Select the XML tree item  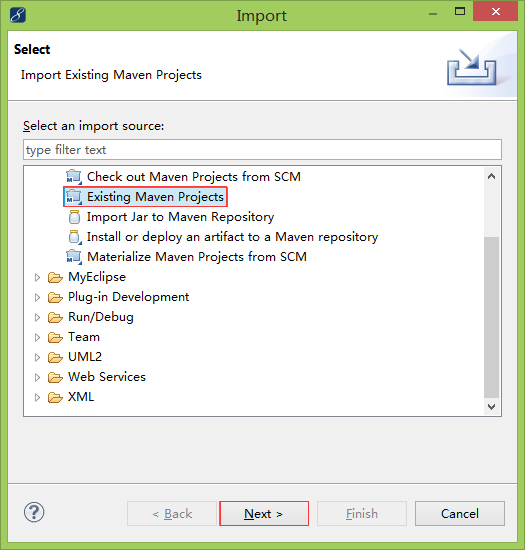point(81,397)
